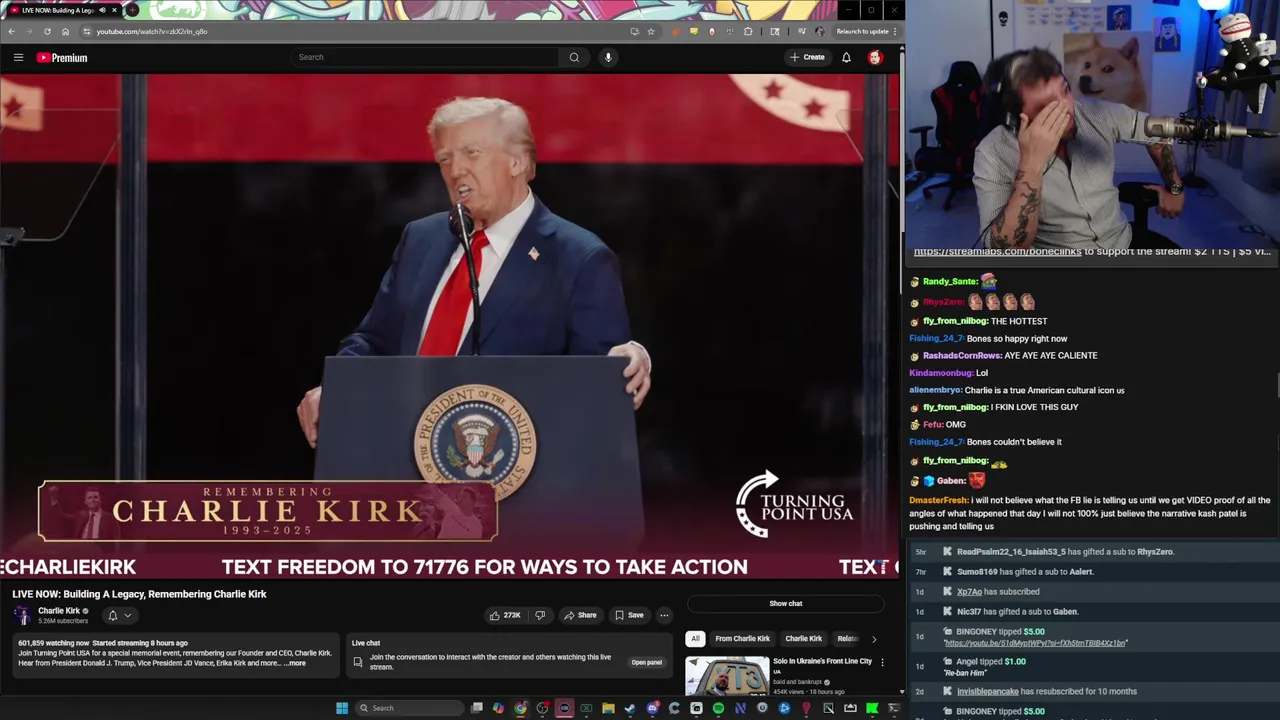This screenshot has width=1280, height=720.
Task: Click the live video player
Action: pos(450,327)
